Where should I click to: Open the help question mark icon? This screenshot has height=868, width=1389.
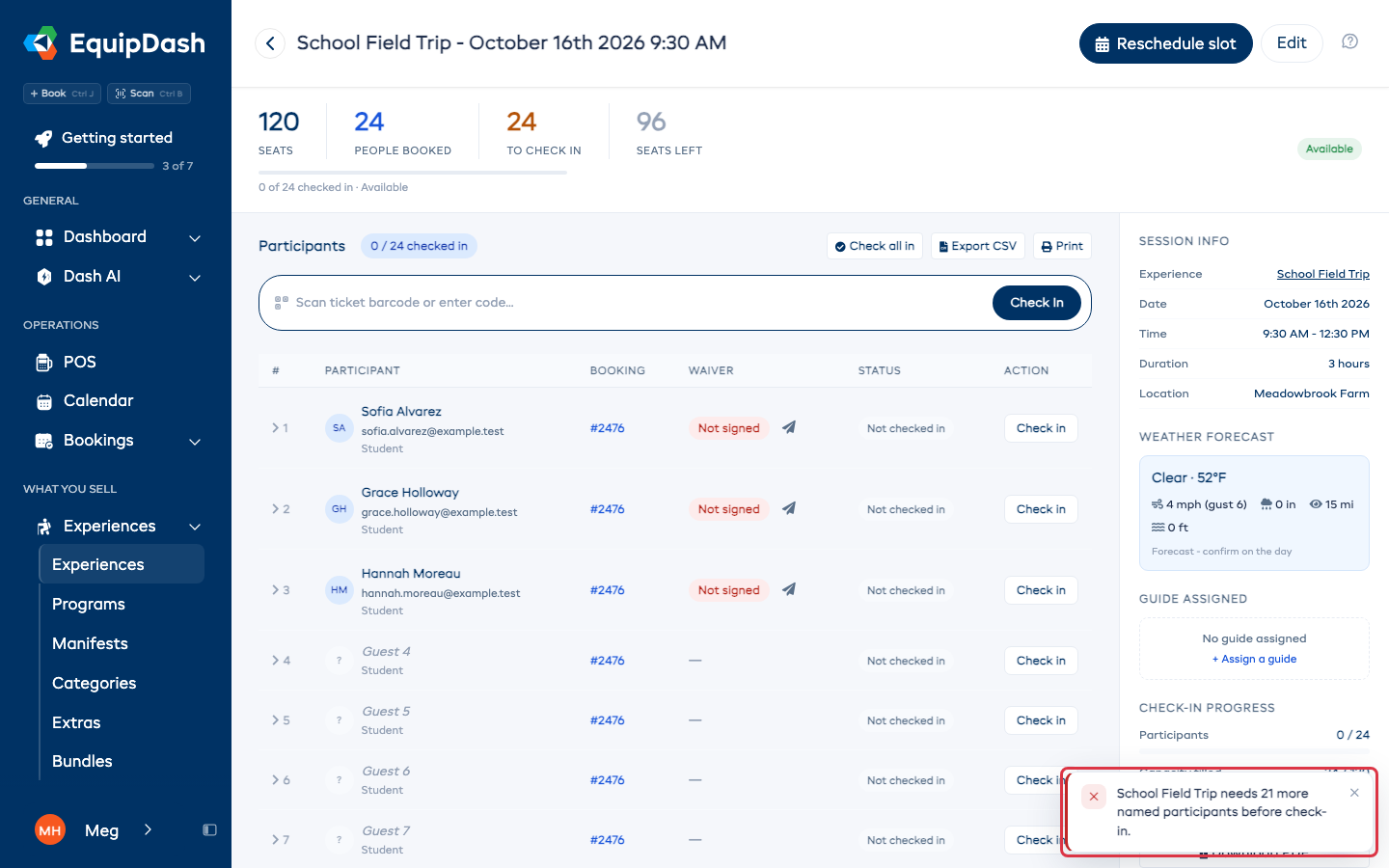(1350, 41)
